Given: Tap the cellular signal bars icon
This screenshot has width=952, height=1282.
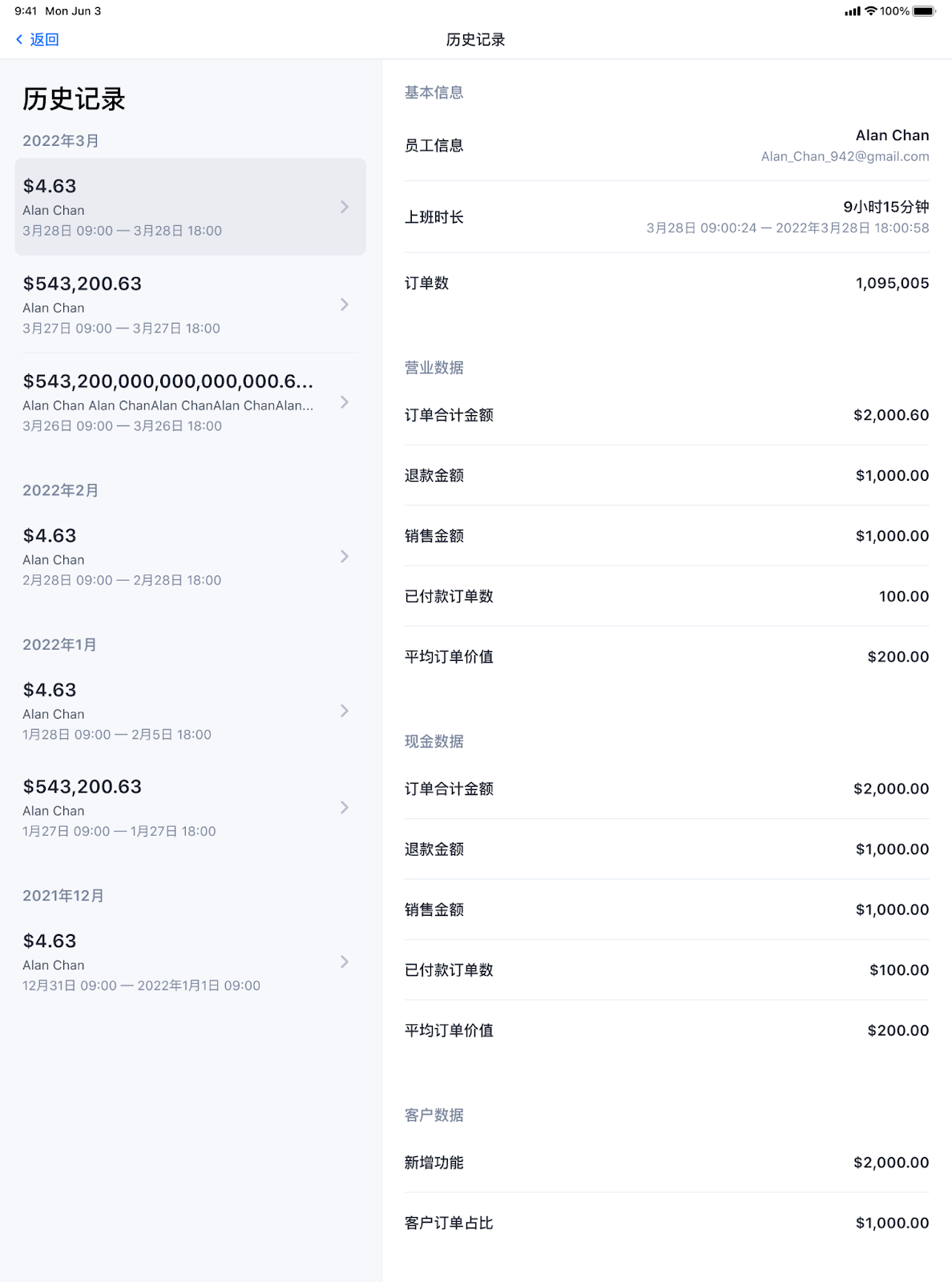Looking at the screenshot, I should click(852, 11).
